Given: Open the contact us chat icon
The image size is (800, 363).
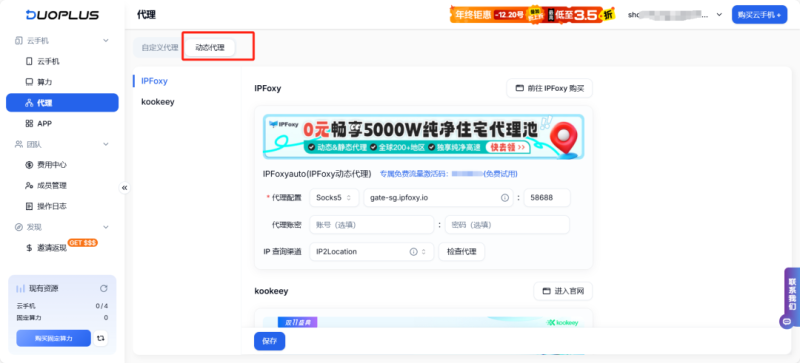Looking at the screenshot, I should click(x=786, y=321).
